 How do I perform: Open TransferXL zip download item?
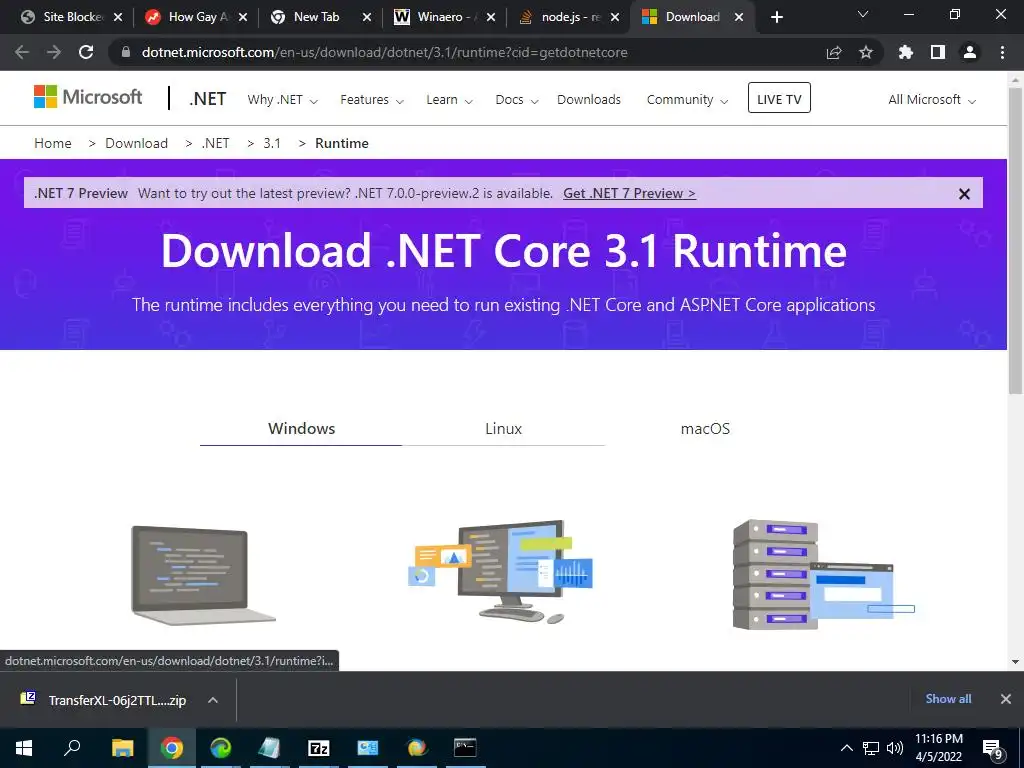(104, 700)
